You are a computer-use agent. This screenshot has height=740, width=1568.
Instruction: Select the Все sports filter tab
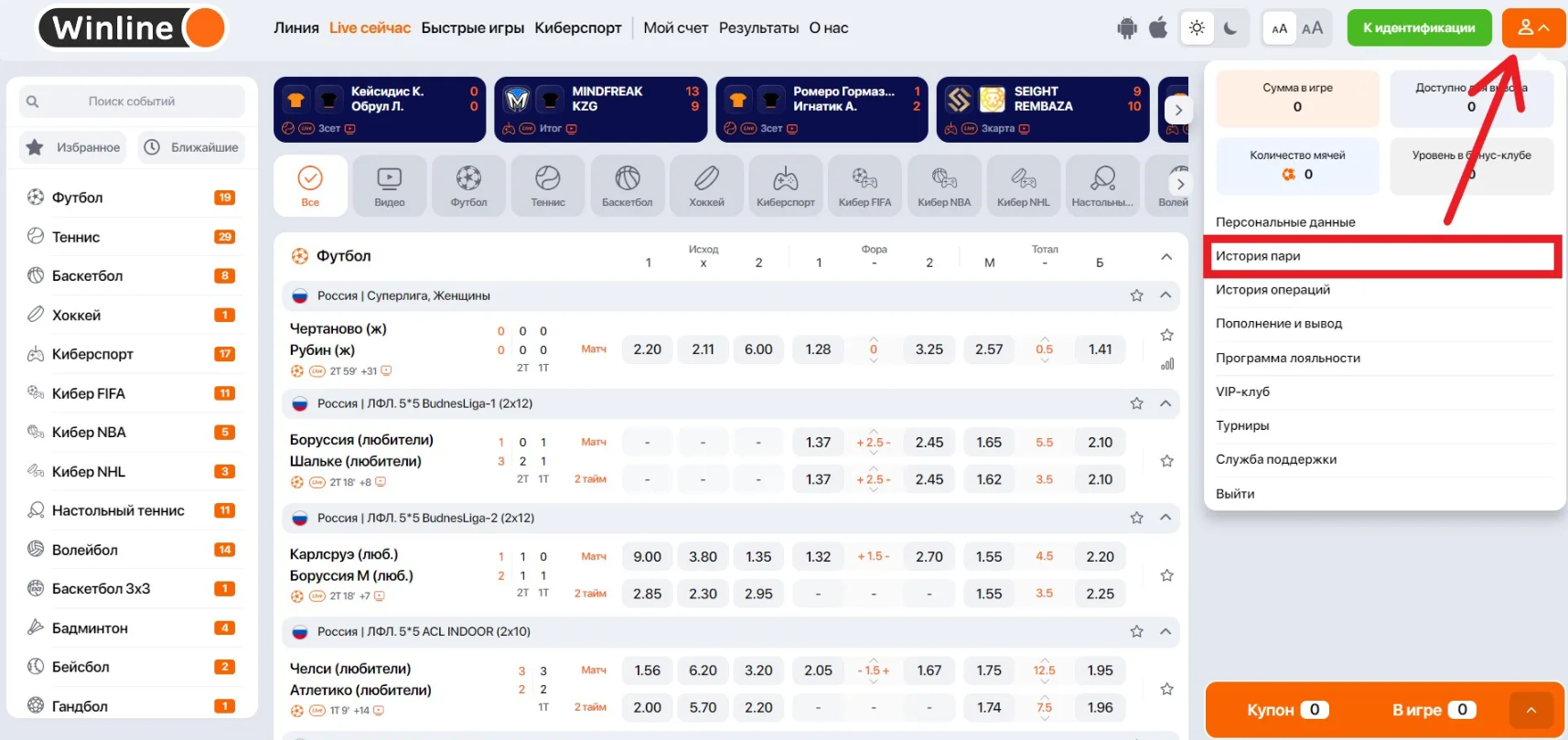coord(310,186)
